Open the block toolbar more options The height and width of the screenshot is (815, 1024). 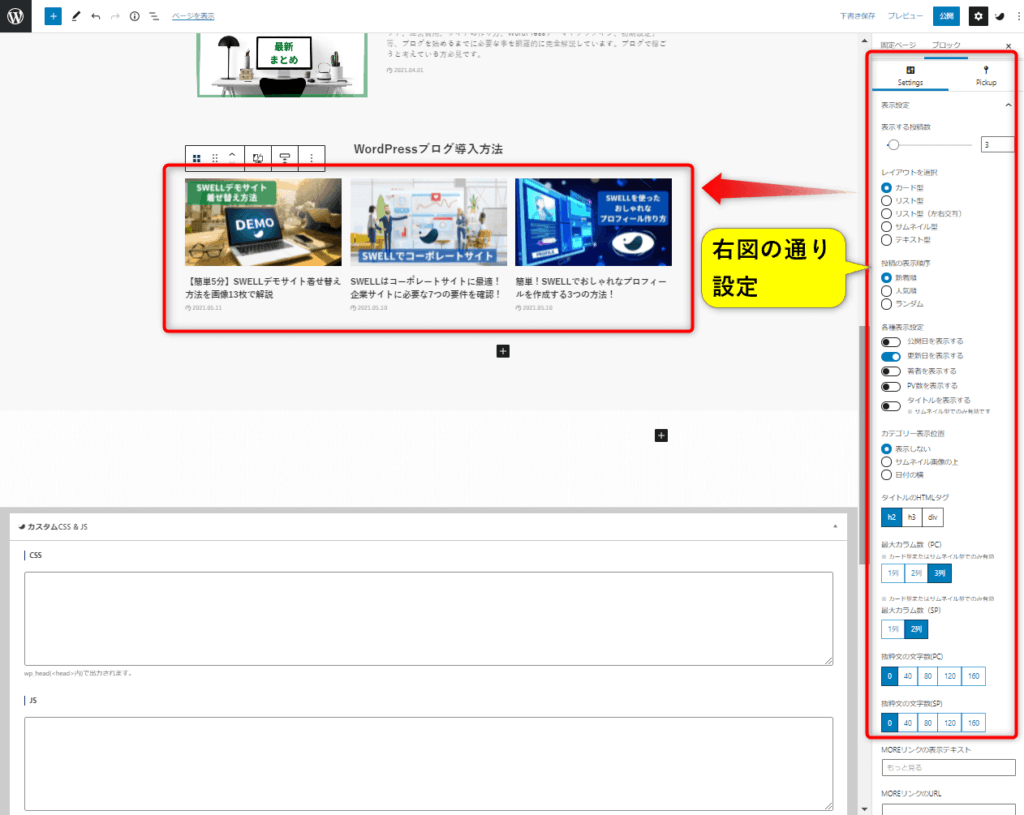312,158
